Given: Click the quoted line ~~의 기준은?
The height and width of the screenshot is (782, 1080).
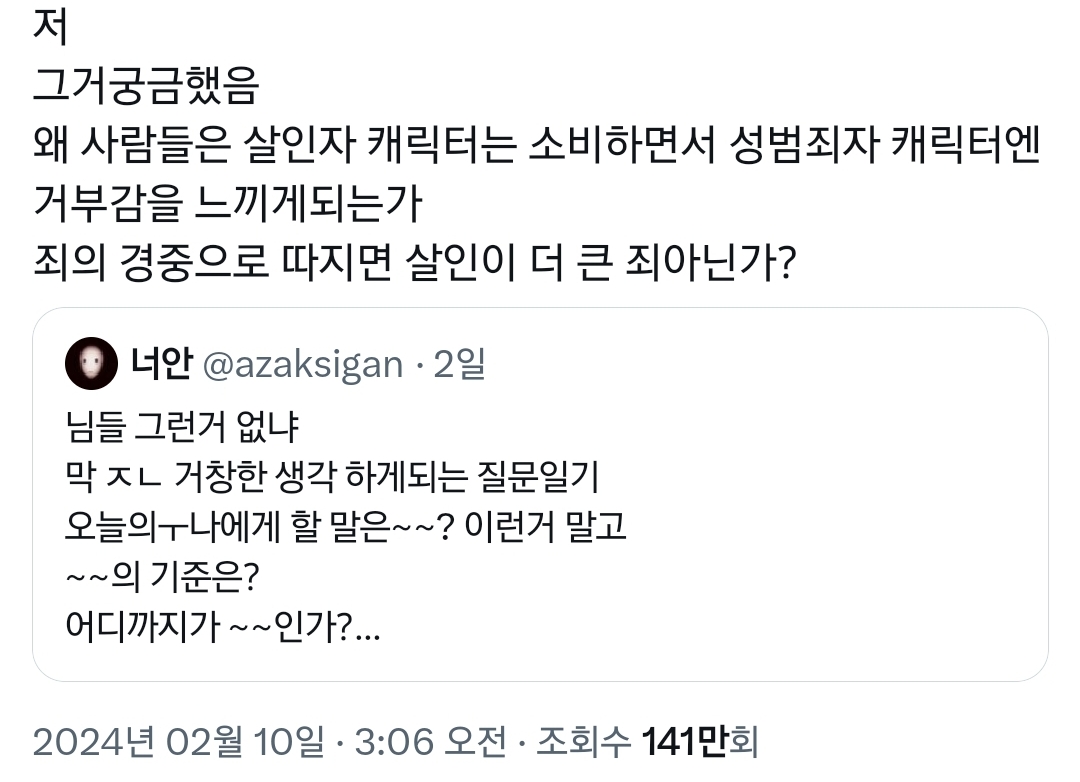Looking at the screenshot, I should point(161,579).
